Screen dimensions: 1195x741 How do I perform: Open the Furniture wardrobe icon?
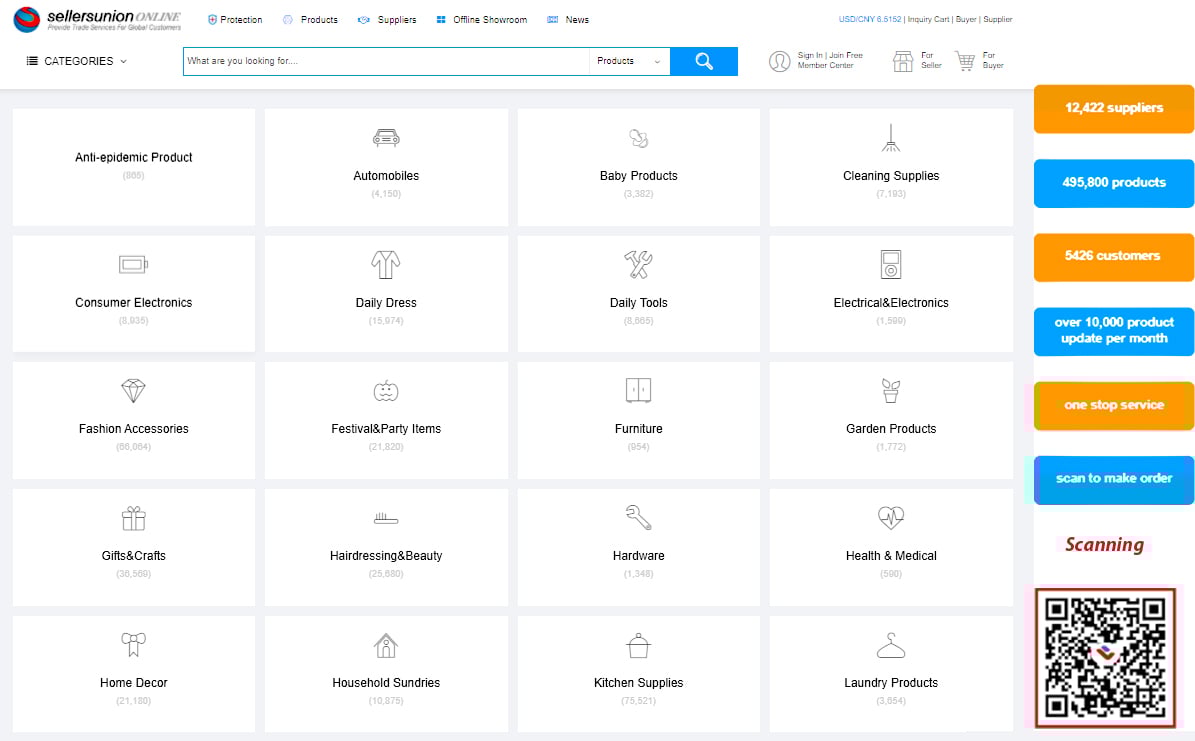coord(638,391)
